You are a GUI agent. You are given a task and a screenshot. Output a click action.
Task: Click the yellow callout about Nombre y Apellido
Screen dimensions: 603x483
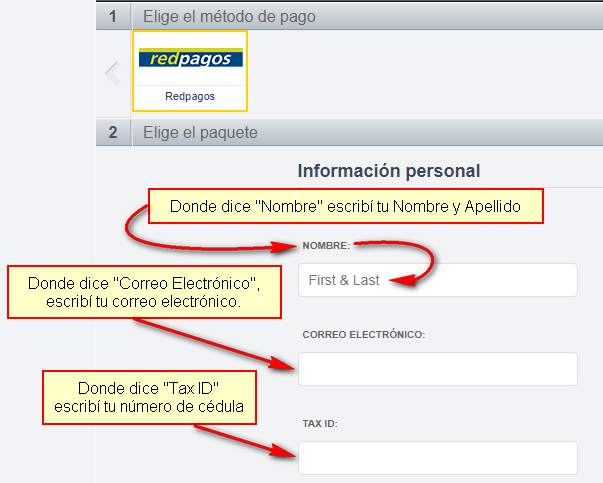click(346, 207)
